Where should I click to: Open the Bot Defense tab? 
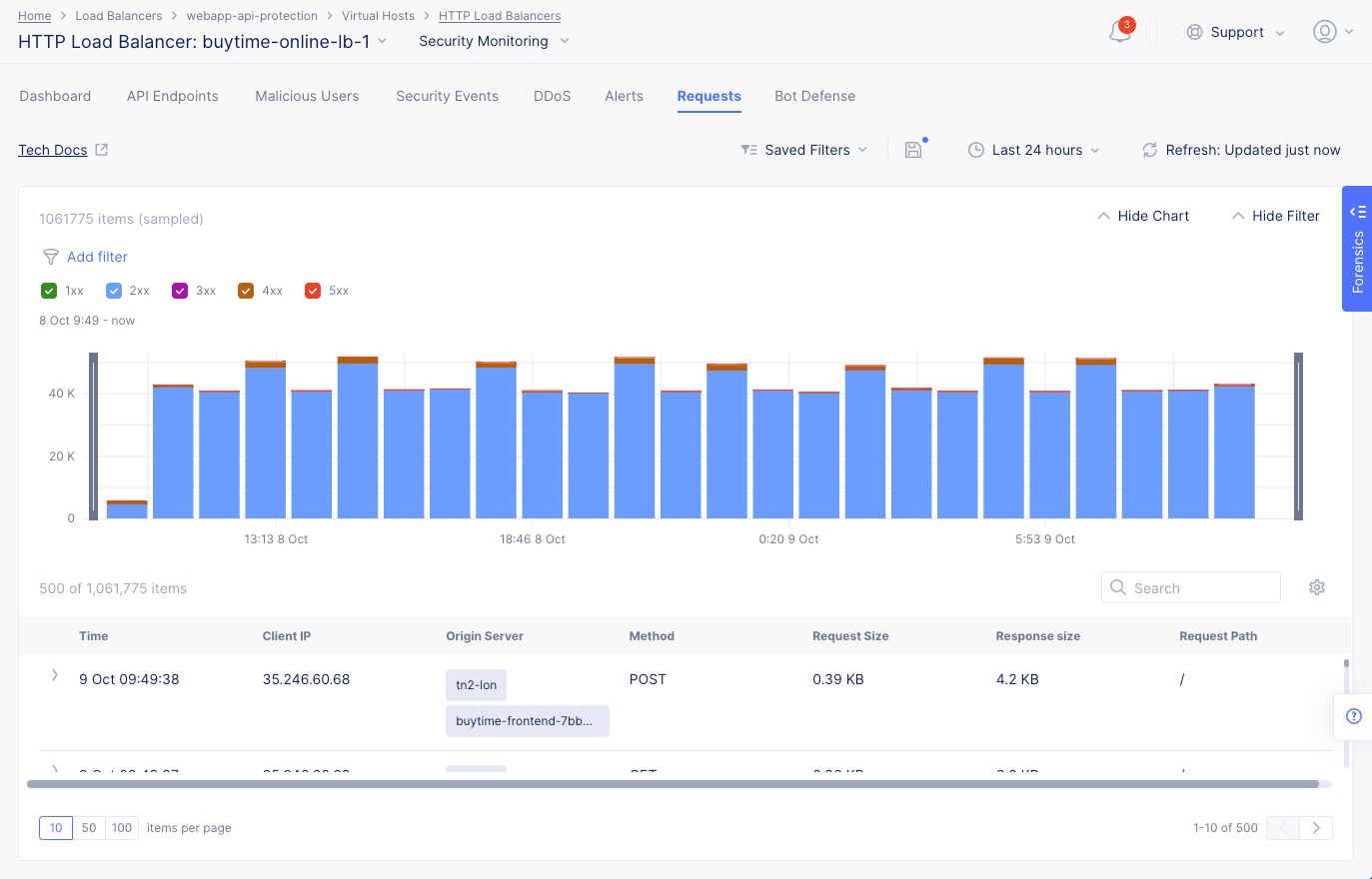pyautogui.click(x=814, y=96)
